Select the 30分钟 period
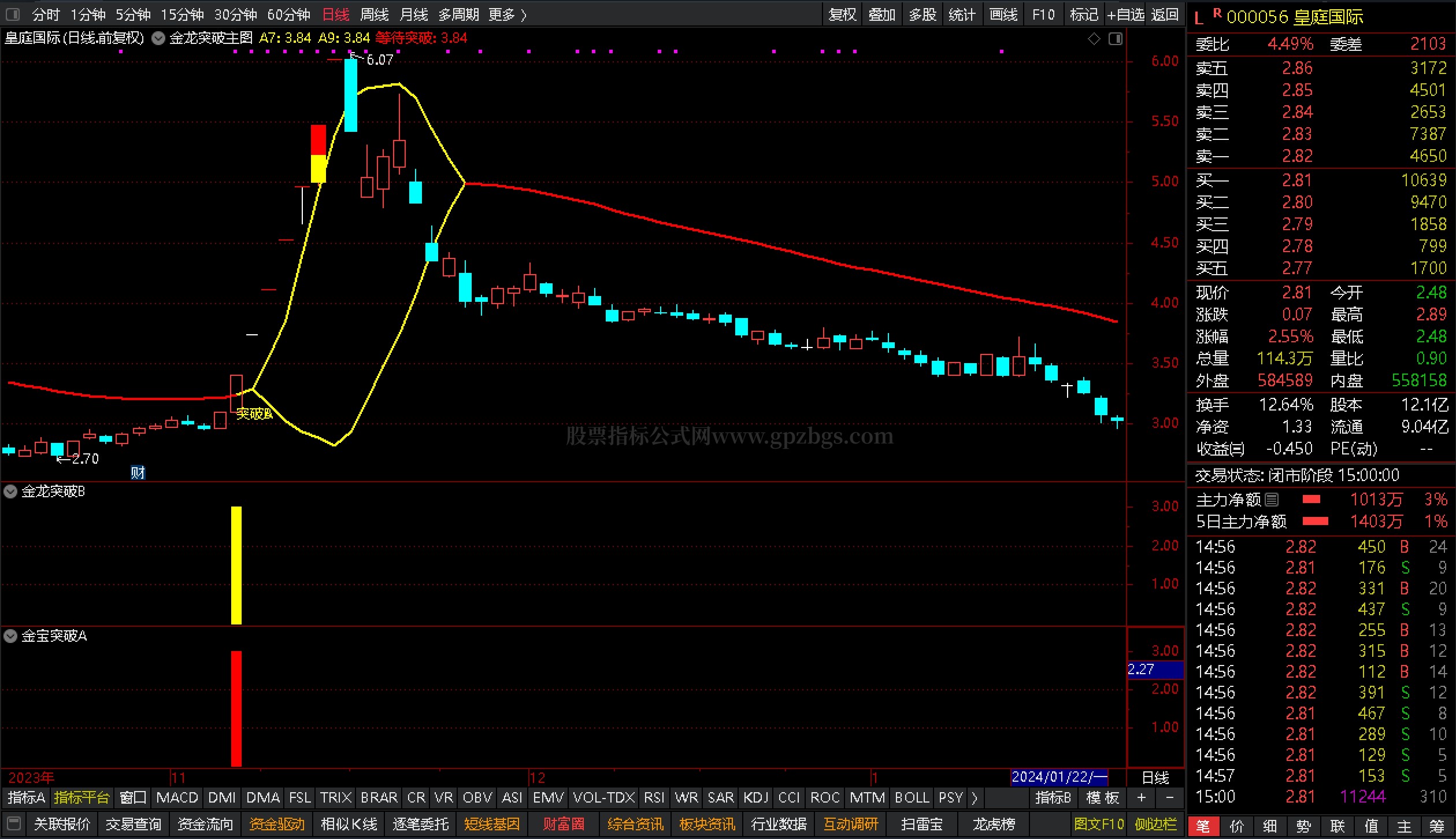Screen dimensions: 1456x839 click(x=235, y=14)
